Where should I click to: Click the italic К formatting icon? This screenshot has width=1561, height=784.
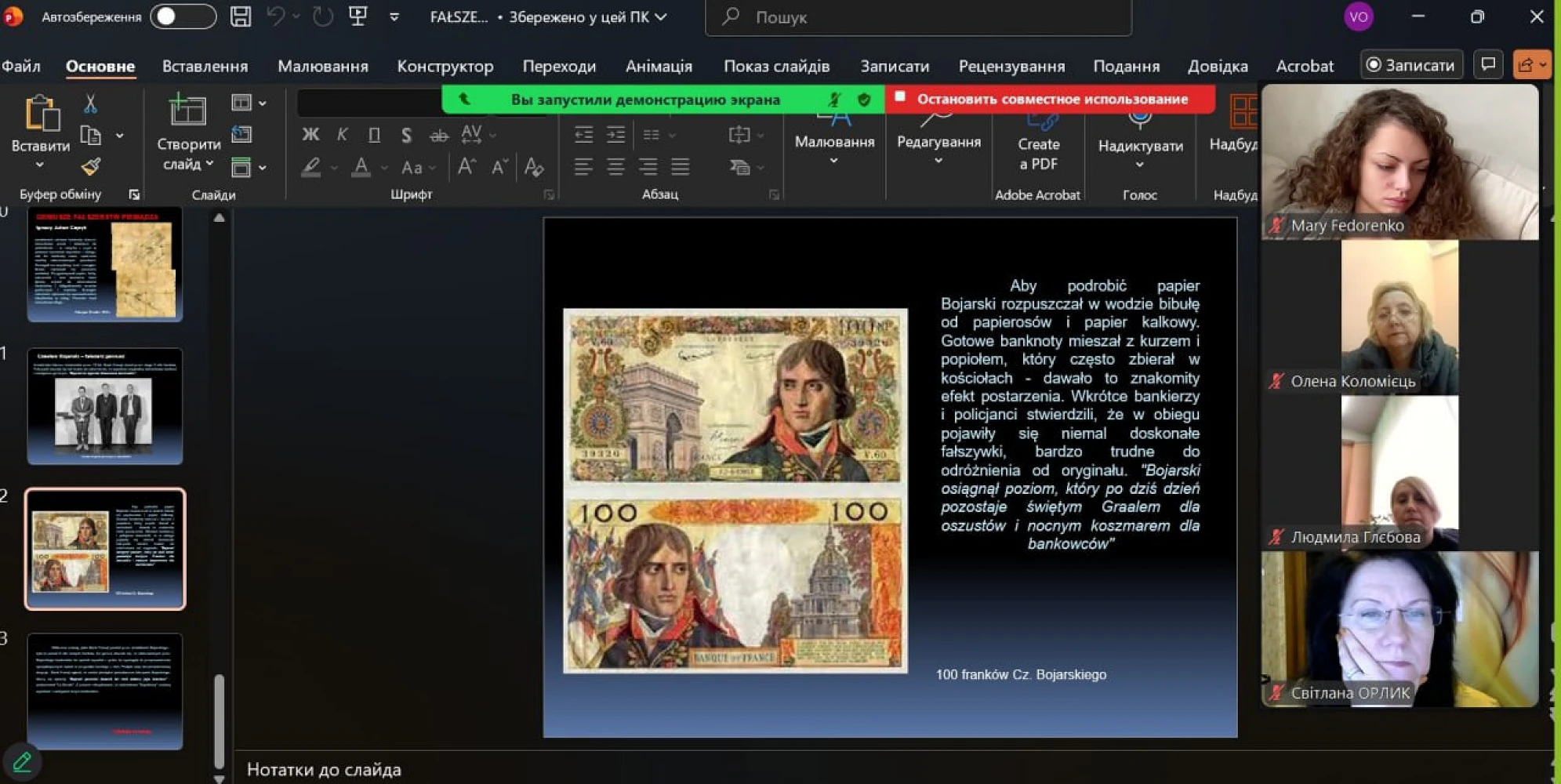pyautogui.click(x=342, y=135)
